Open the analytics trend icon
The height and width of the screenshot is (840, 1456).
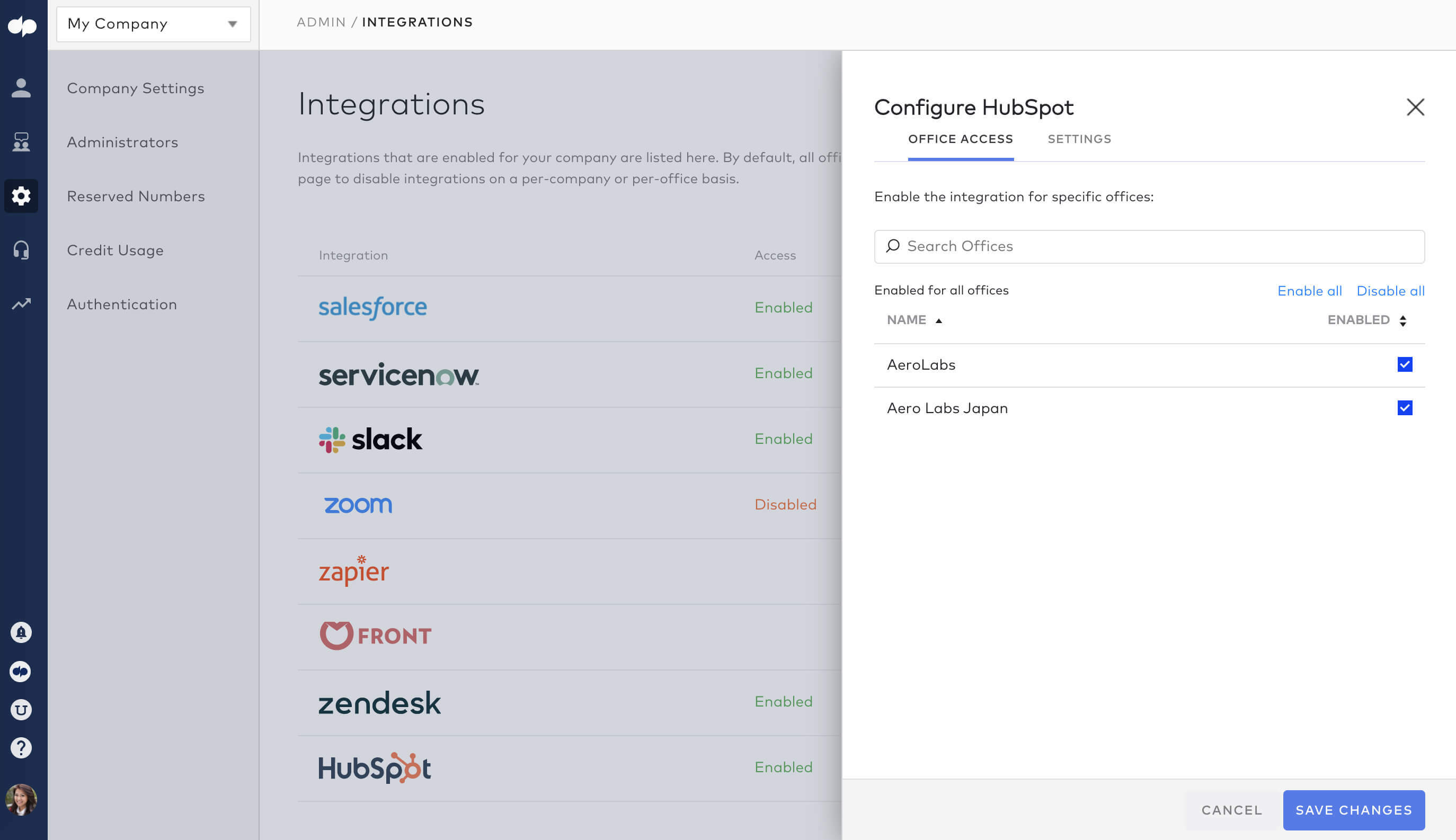[x=21, y=303]
